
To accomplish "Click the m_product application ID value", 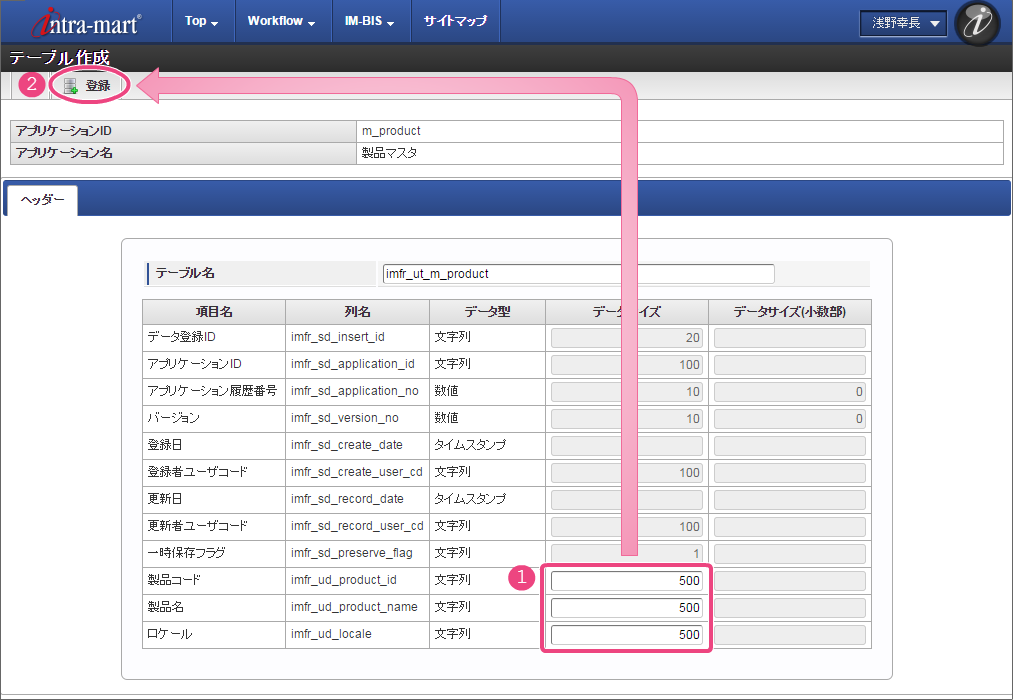I will click(391, 131).
